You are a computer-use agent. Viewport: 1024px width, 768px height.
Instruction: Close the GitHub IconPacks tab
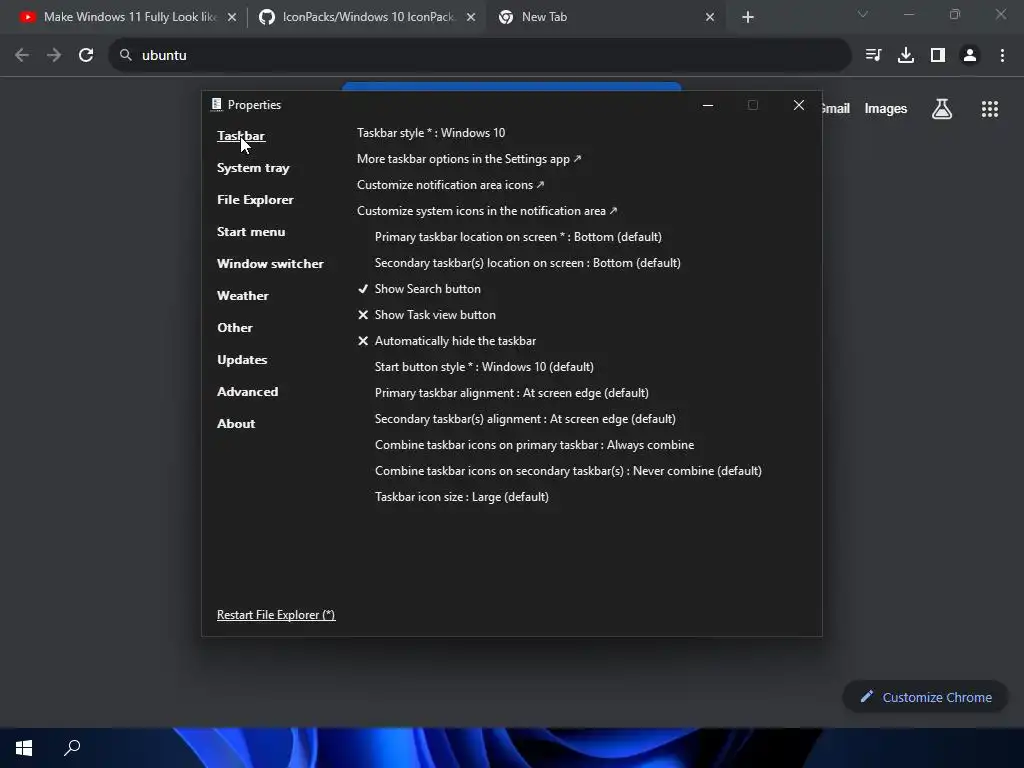pyautogui.click(x=471, y=17)
